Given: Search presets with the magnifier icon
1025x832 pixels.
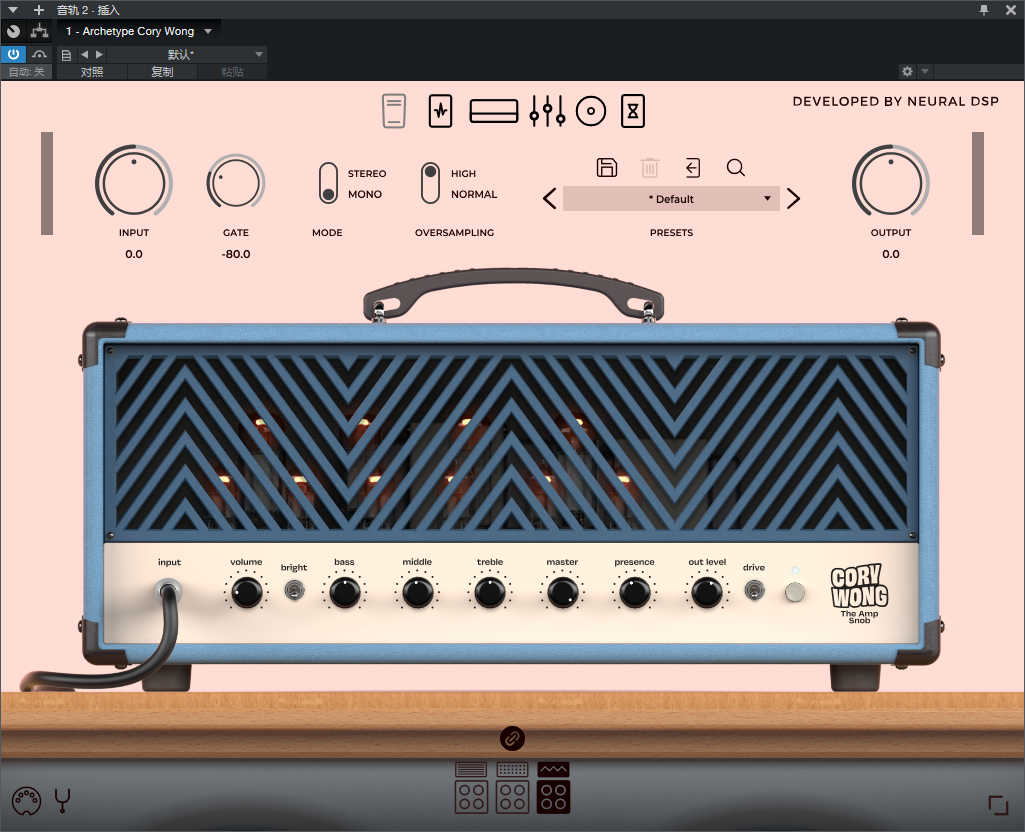Looking at the screenshot, I should [736, 168].
